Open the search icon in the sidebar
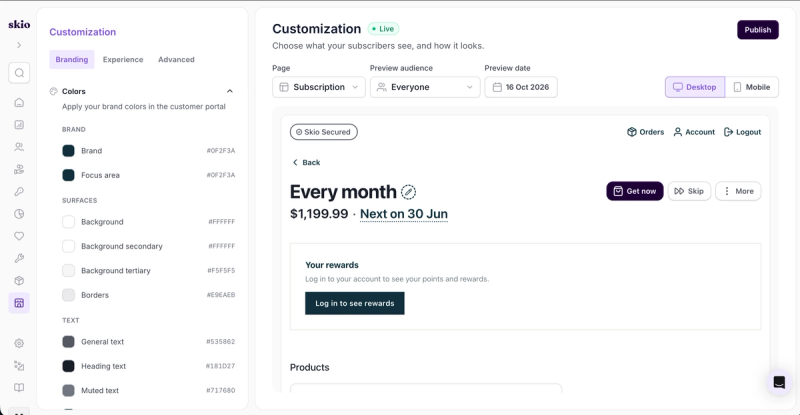The image size is (800, 415). [x=19, y=73]
